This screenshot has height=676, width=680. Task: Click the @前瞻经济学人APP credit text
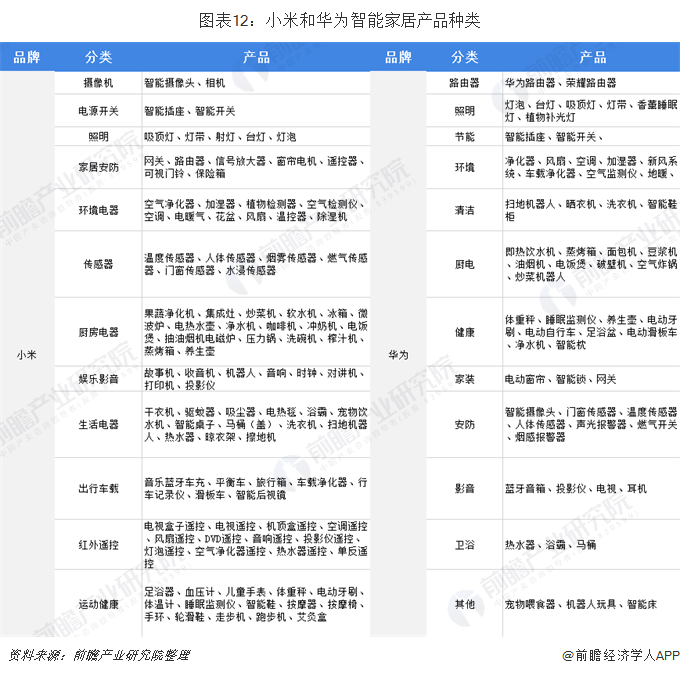tap(621, 656)
